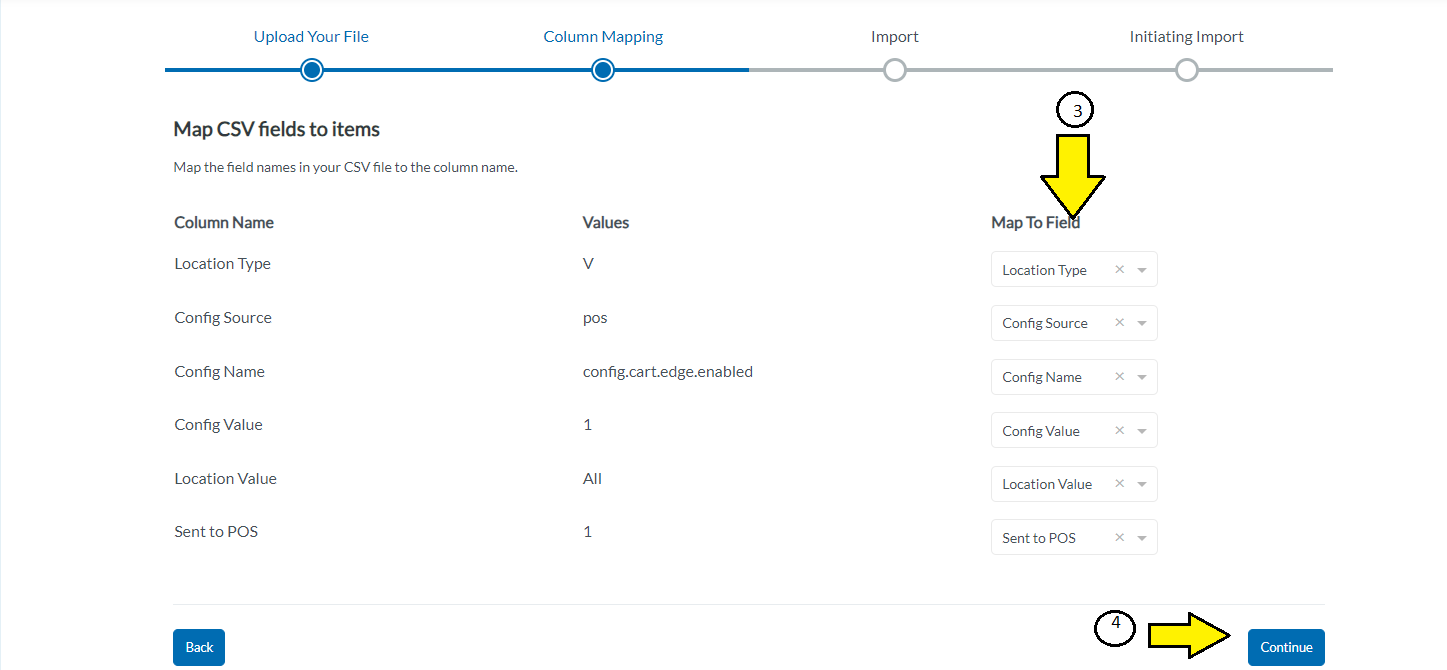Click the Import step label
This screenshot has width=1447, height=670.
pos(894,36)
